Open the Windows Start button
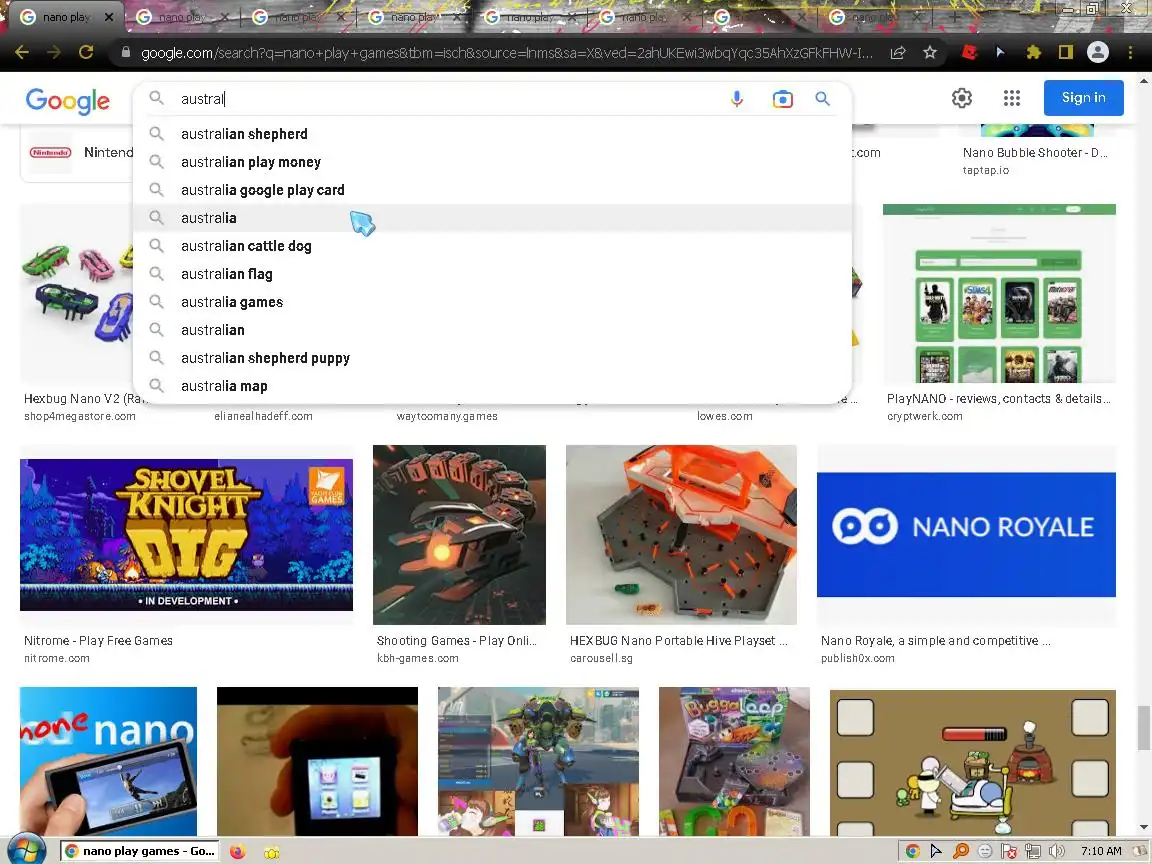 (x=25, y=850)
